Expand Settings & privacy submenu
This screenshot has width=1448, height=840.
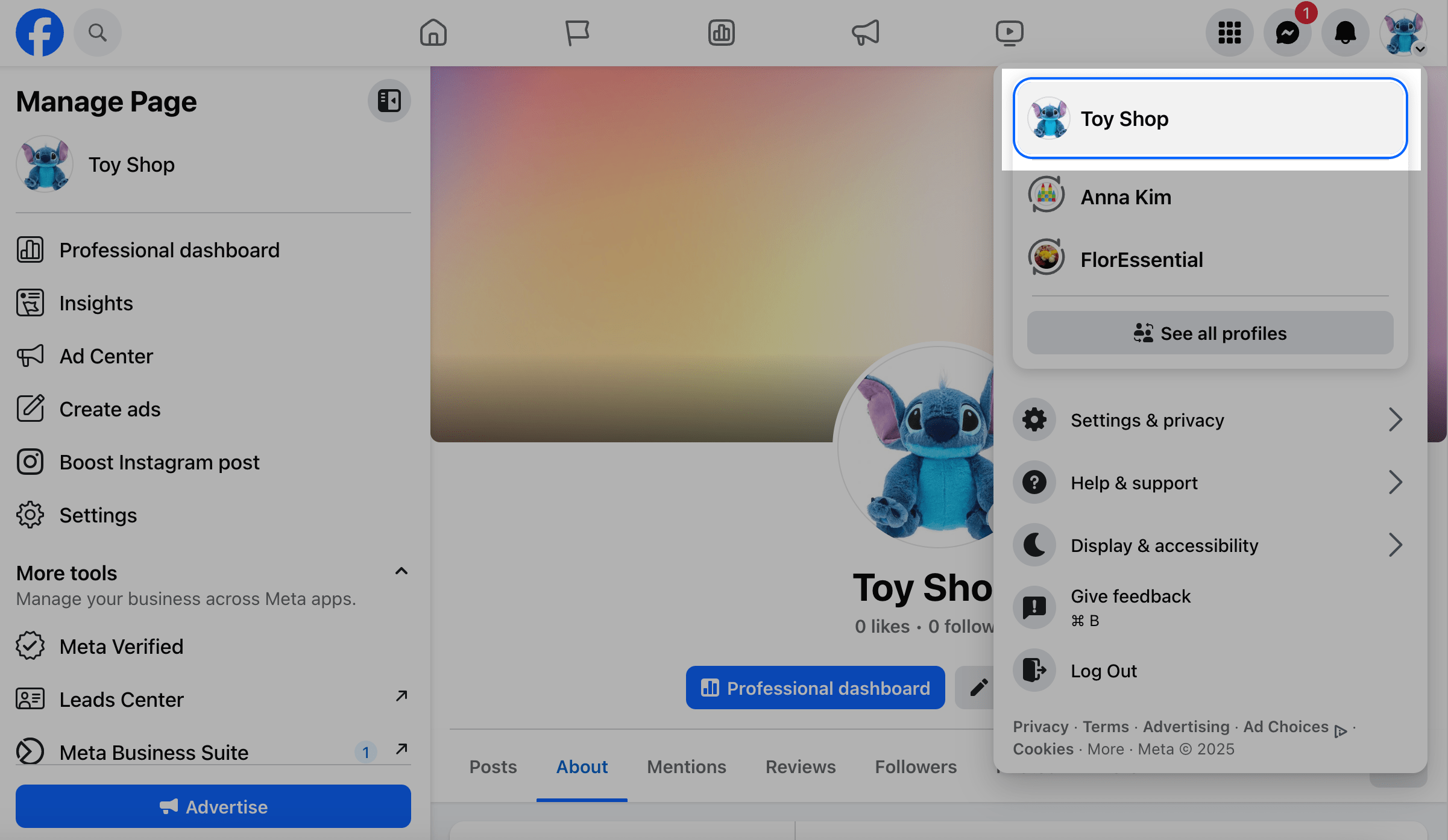point(1209,420)
